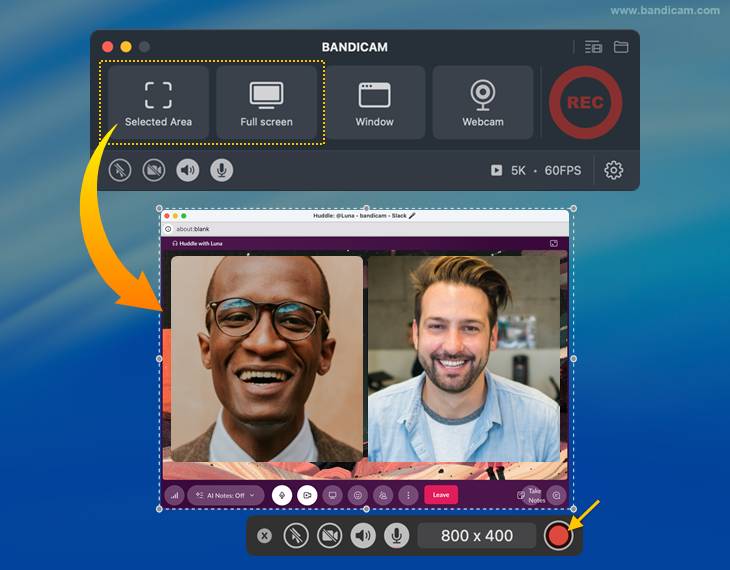Toggle microphone in Bandicam main window
Image resolution: width=730 pixels, height=570 pixels.
[x=222, y=170]
